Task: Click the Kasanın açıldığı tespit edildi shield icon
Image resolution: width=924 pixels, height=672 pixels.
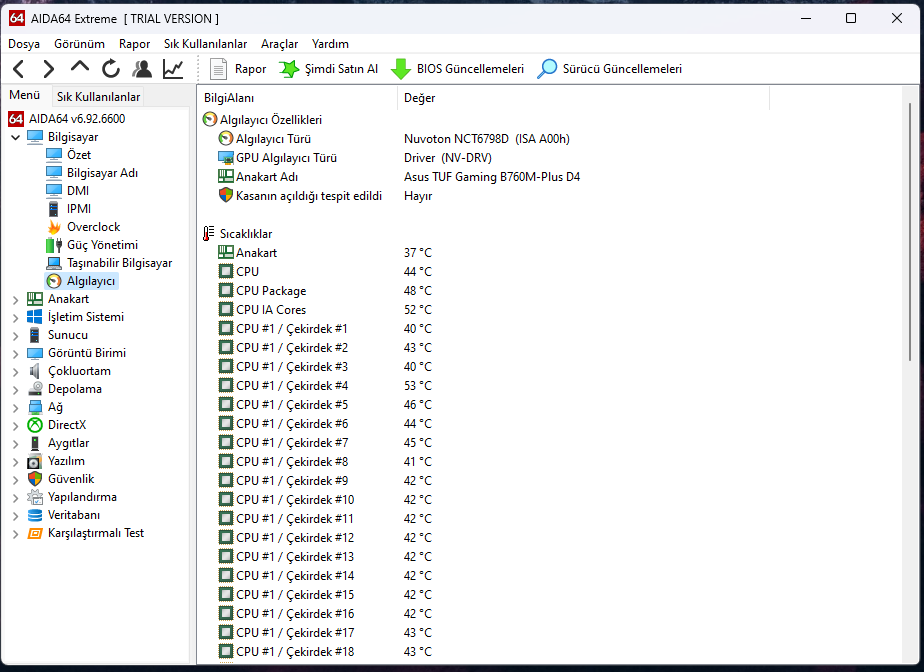Action: point(226,196)
